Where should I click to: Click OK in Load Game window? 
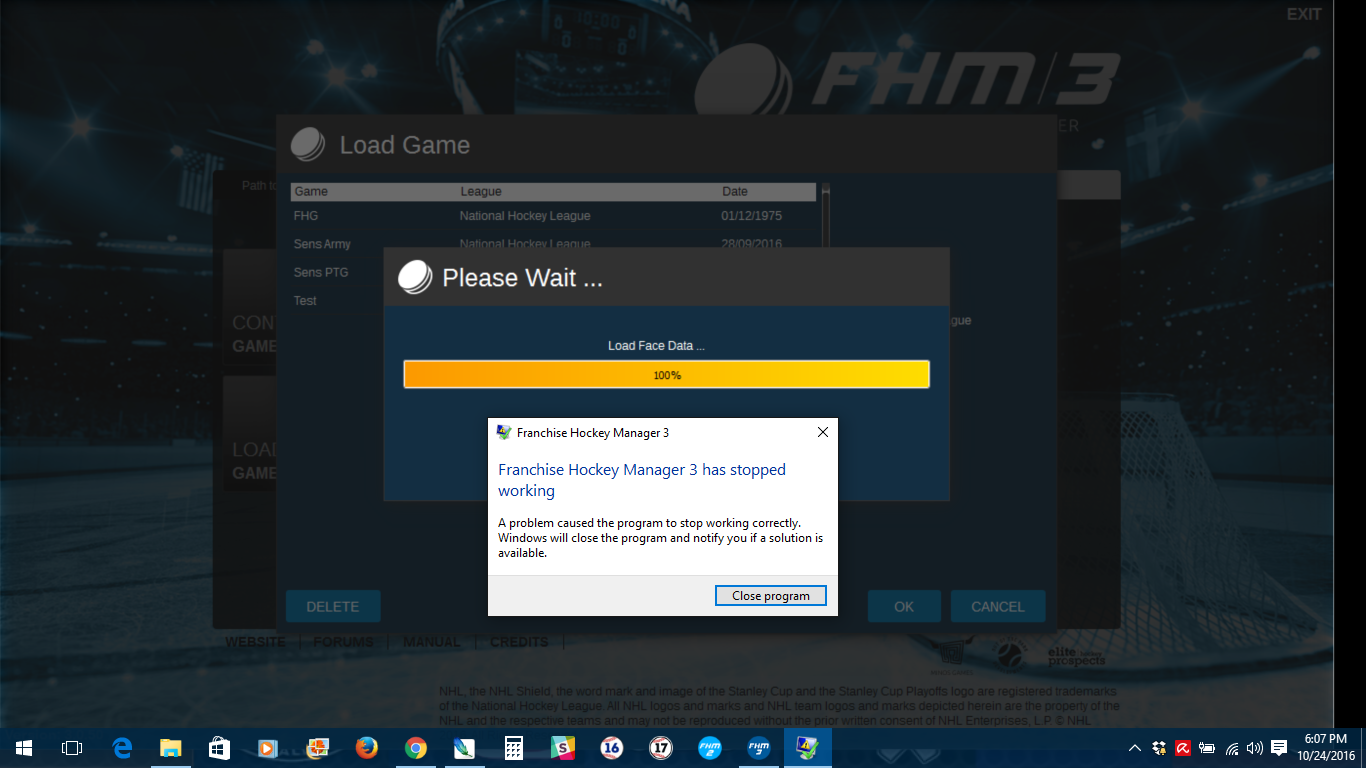pos(904,606)
